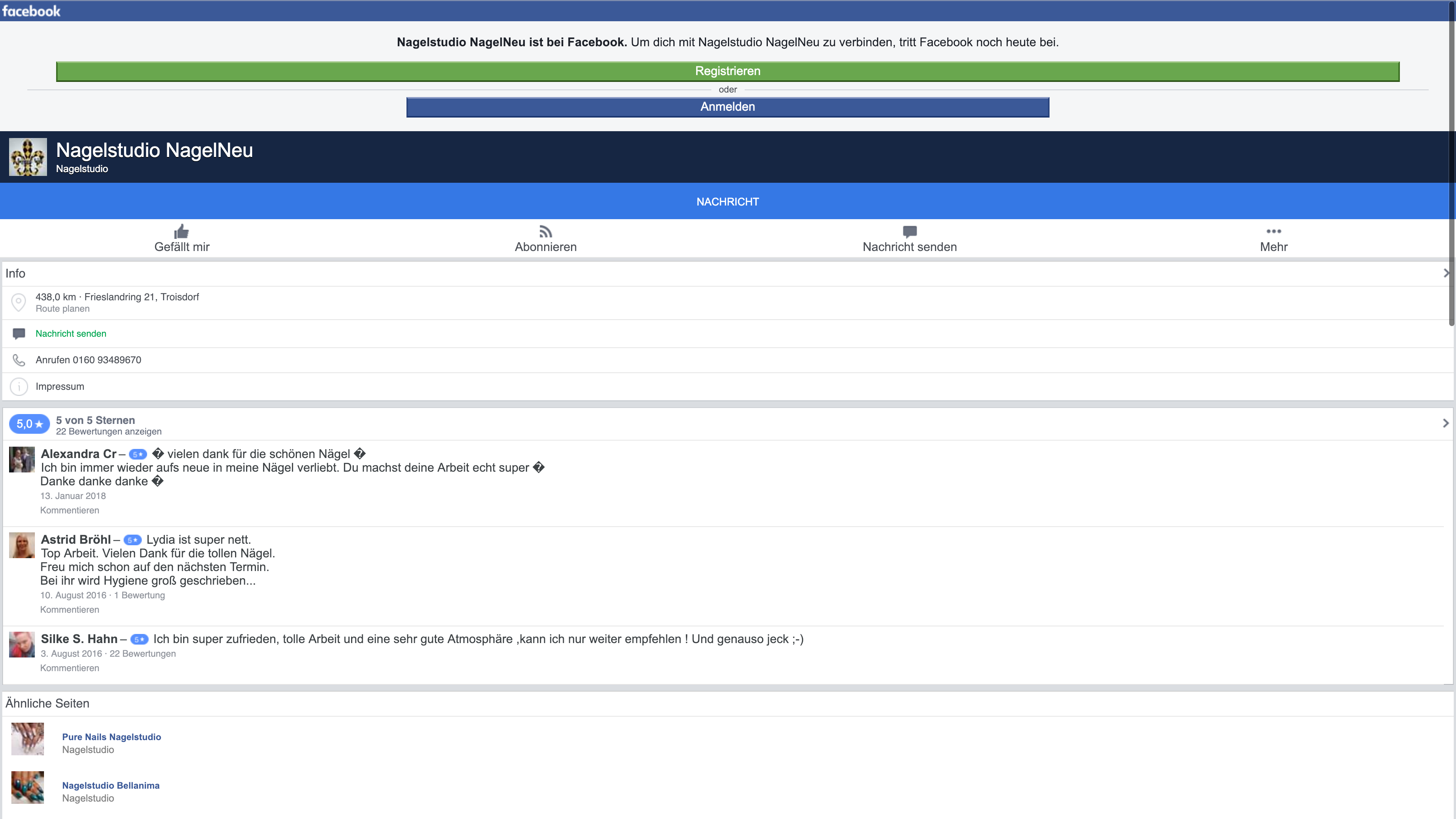Click the Gefällt mir label

[182, 247]
